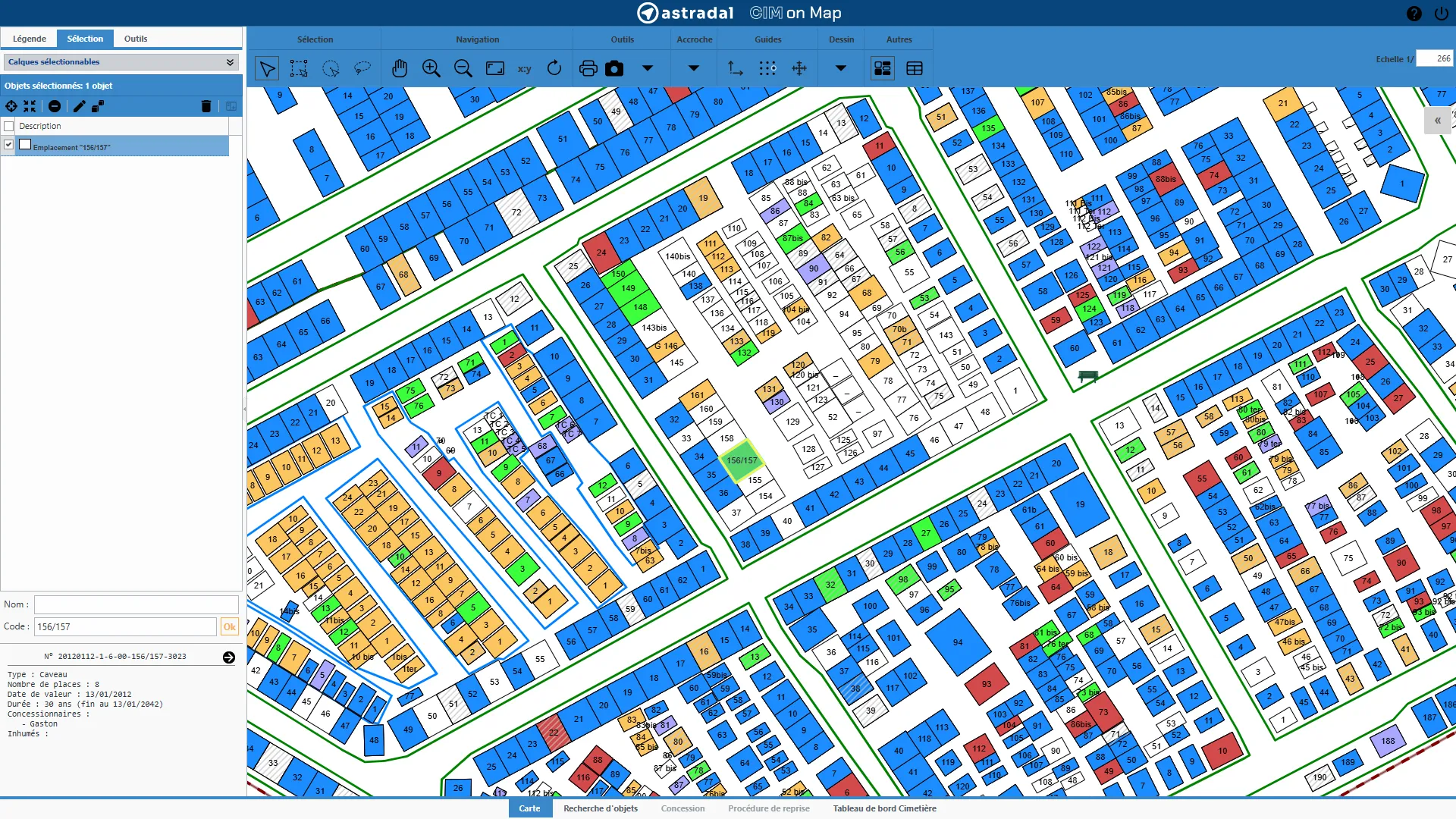
Task: Open the Accroche dropdown arrow
Action: [693, 68]
